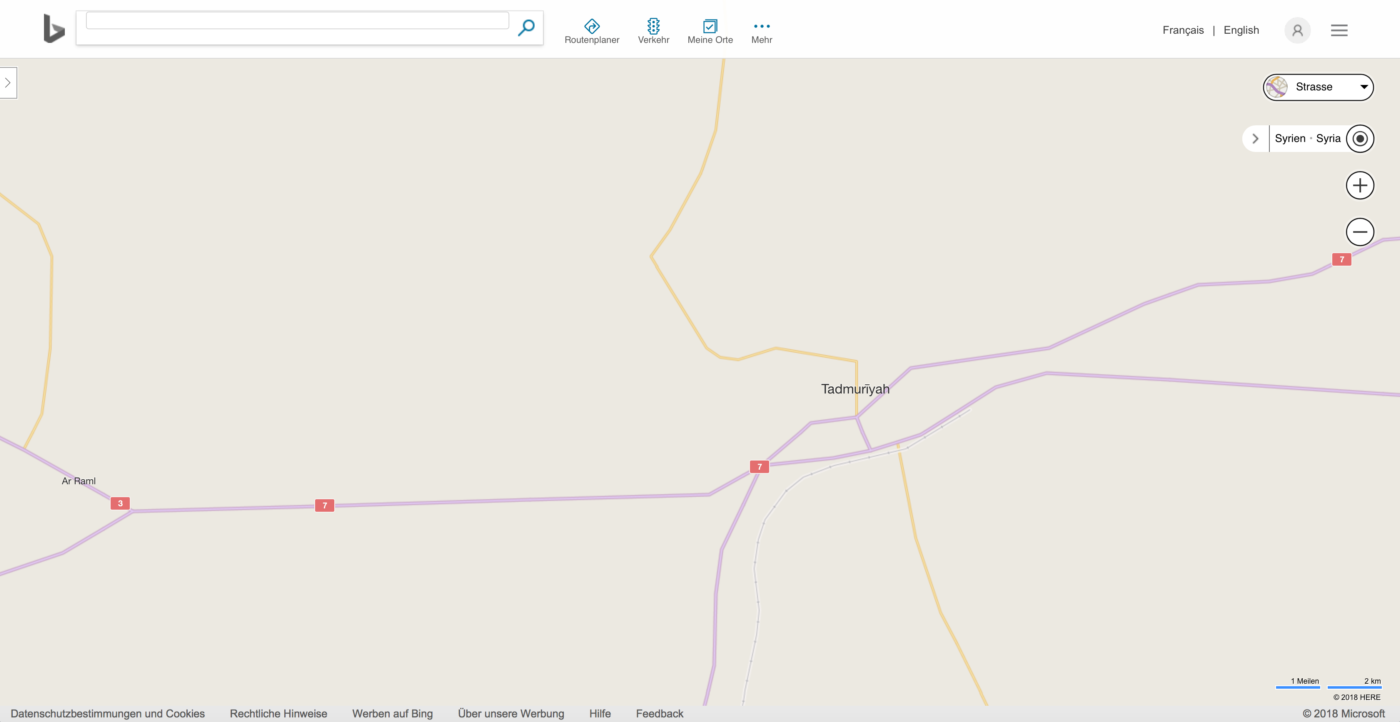Click the Bing logo
The height and width of the screenshot is (722, 1400).
[54, 28]
